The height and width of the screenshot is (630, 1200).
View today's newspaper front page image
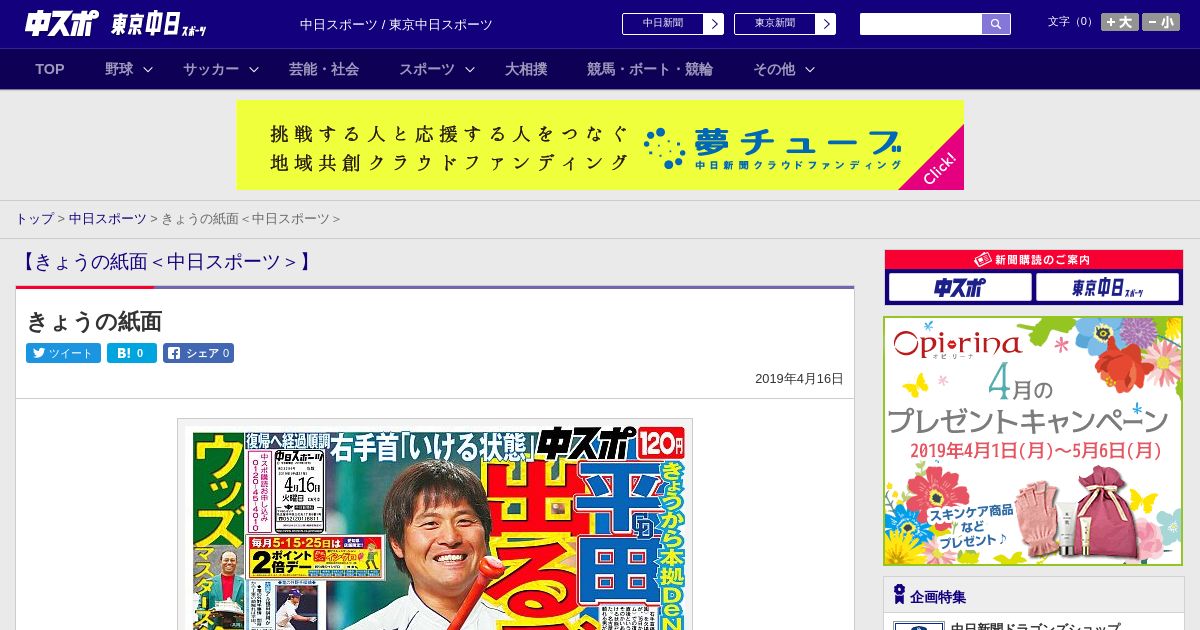coord(435,525)
